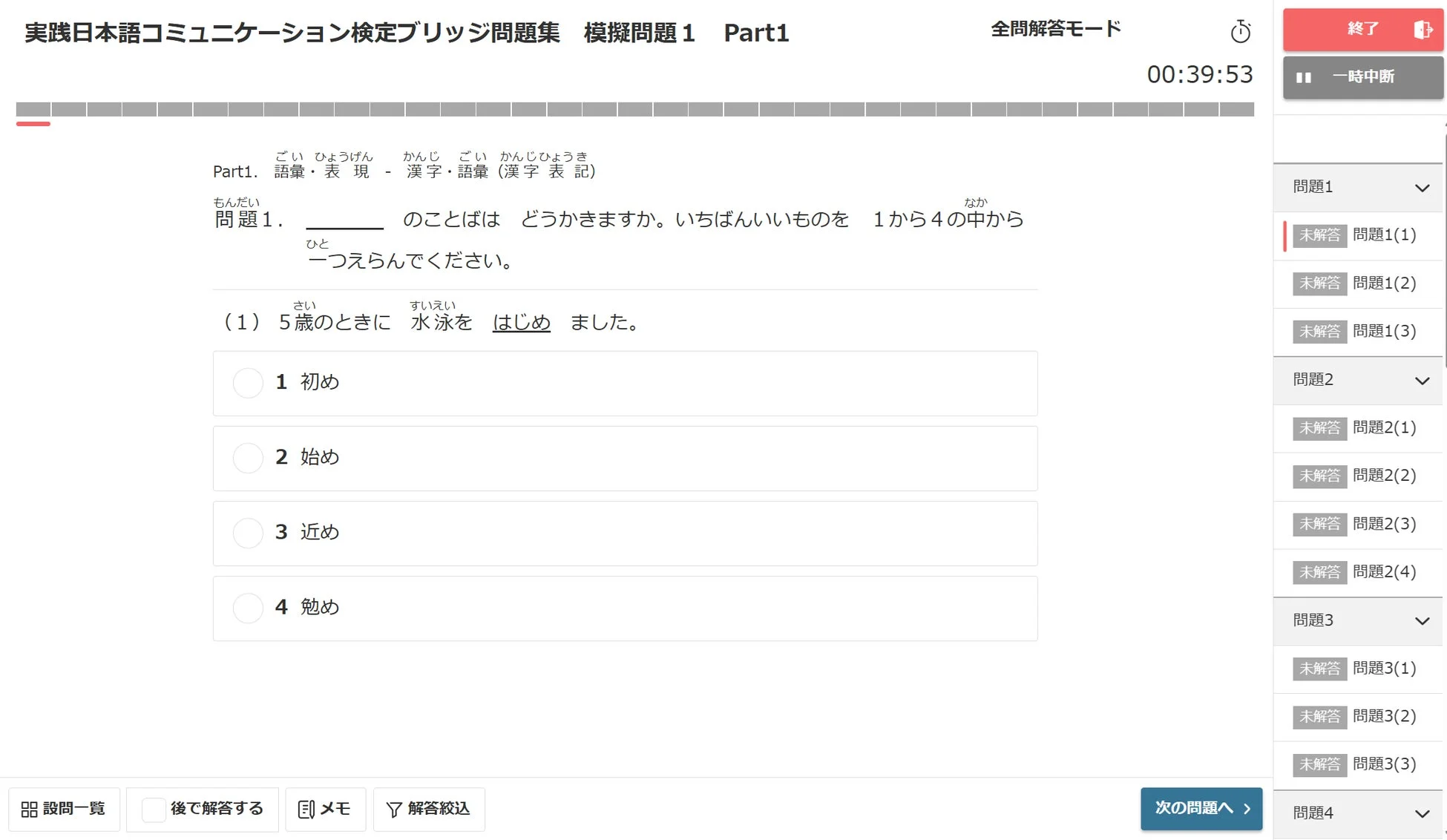Click the pause icon on 一時中断
This screenshot has height=840, width=1447.
click(x=1304, y=76)
